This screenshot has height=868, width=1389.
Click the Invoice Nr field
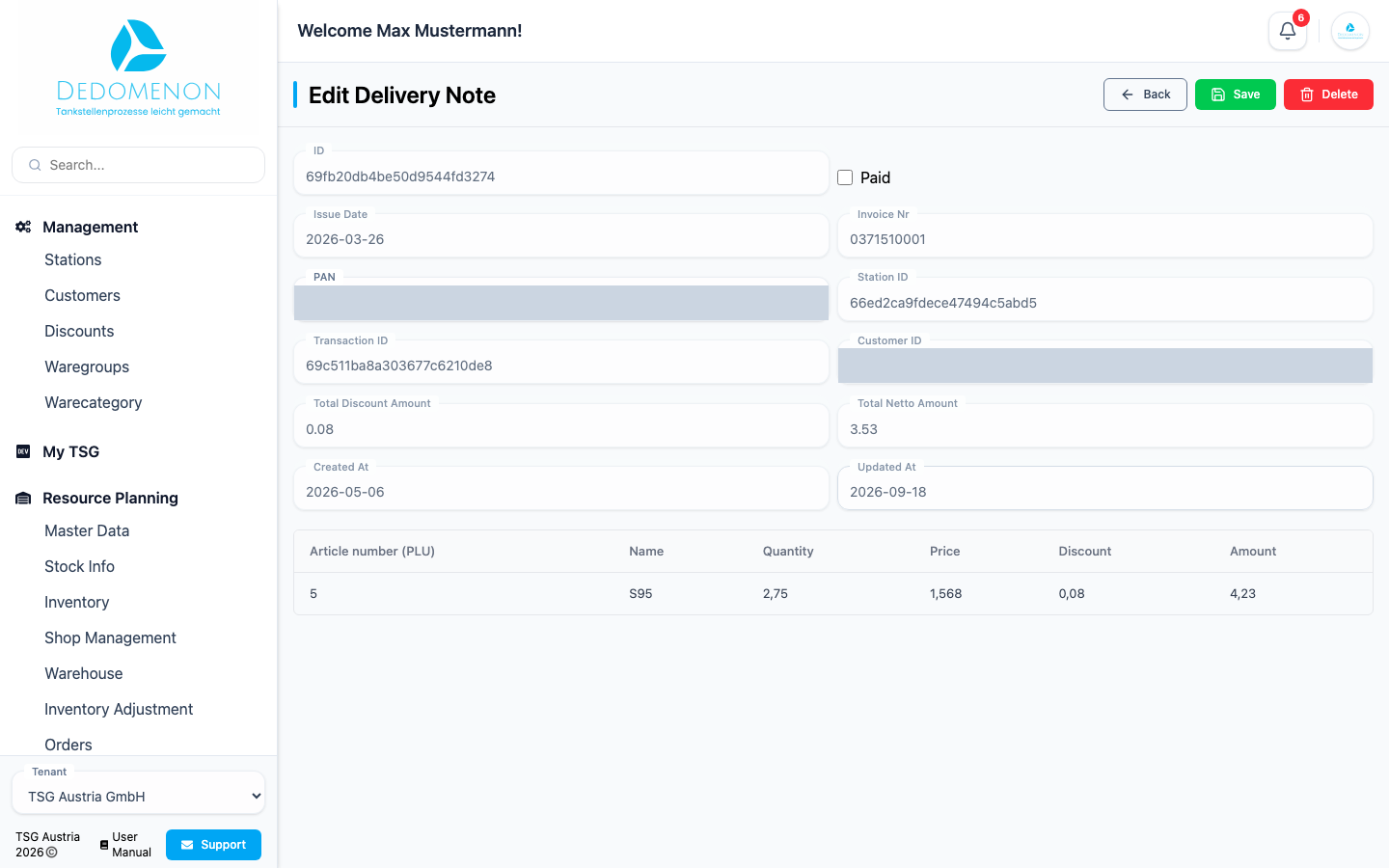tap(1105, 236)
